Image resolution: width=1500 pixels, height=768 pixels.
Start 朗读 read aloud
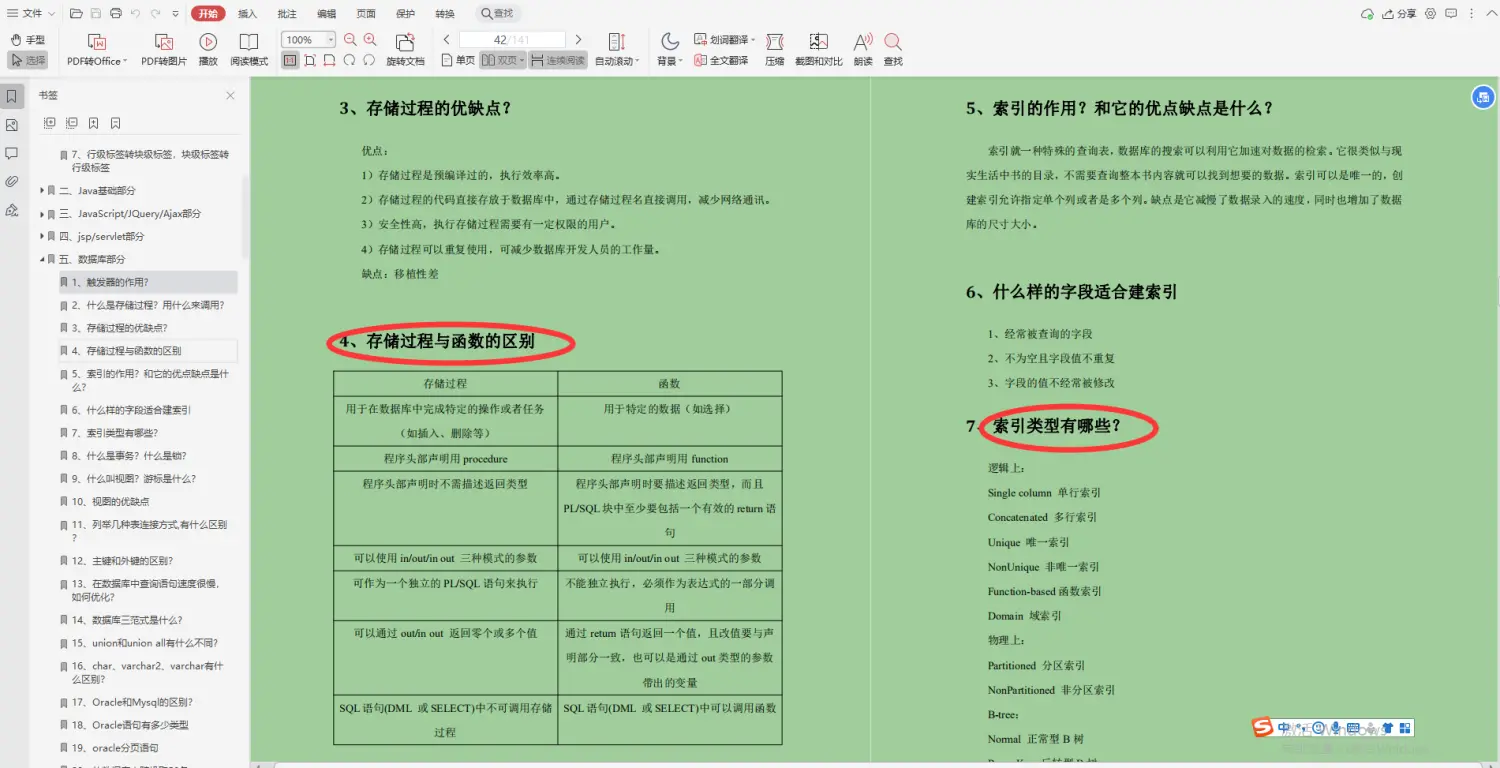point(863,50)
